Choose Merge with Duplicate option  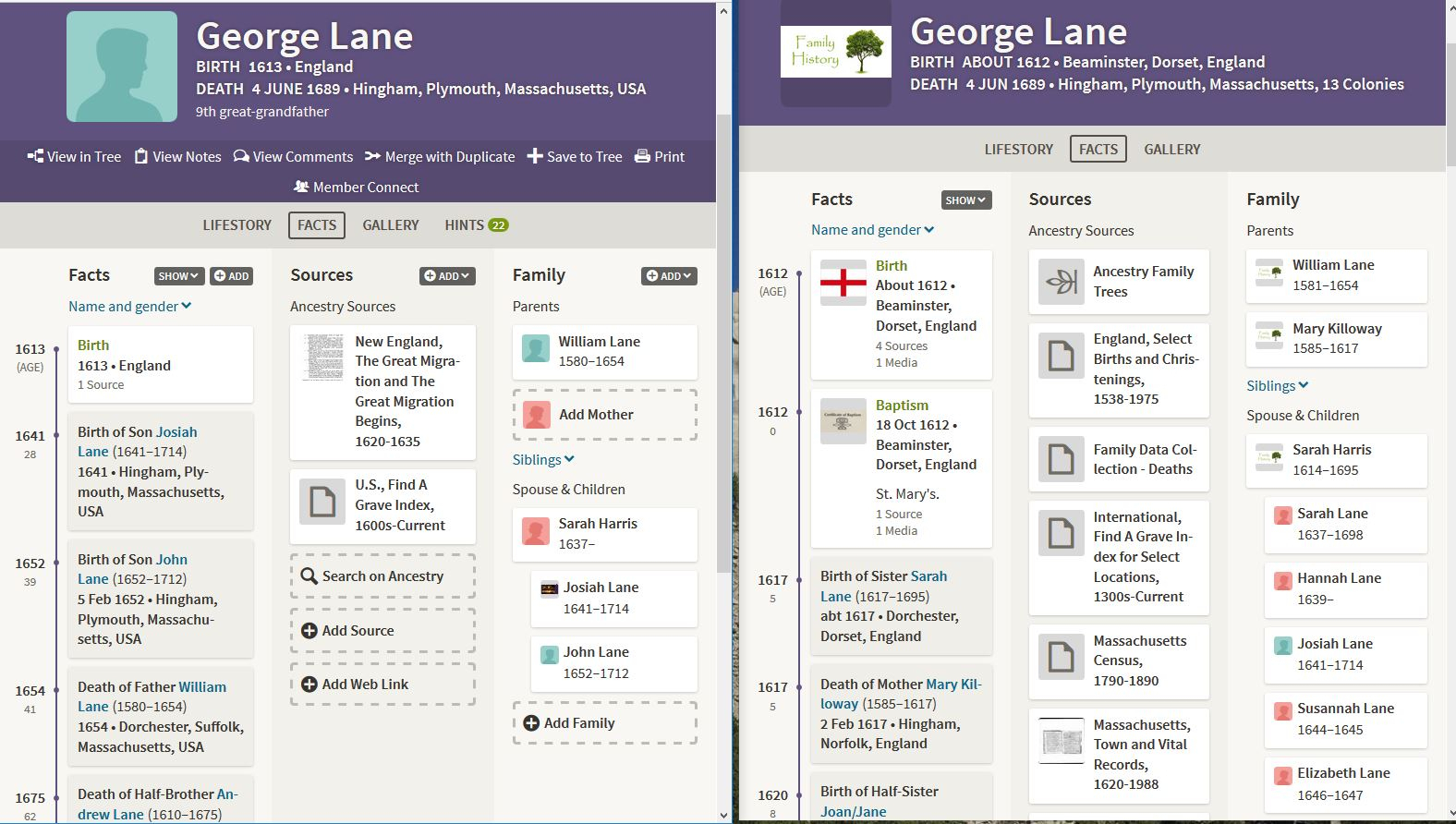tap(440, 156)
